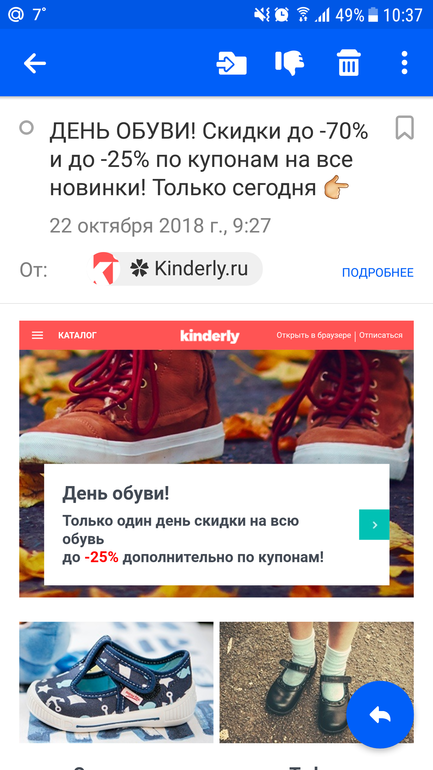Tap the battery indicator in status bar
The width and height of the screenshot is (433, 770).
tap(374, 15)
